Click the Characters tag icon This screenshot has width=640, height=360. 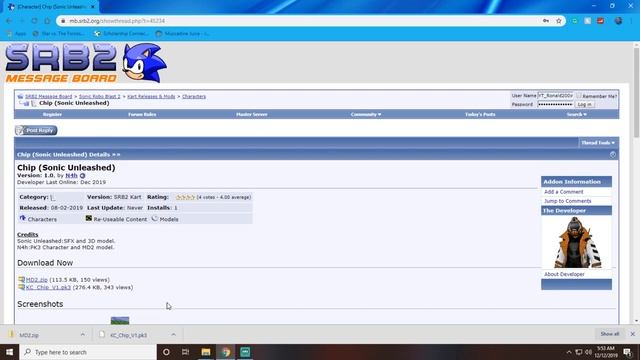click(22, 219)
